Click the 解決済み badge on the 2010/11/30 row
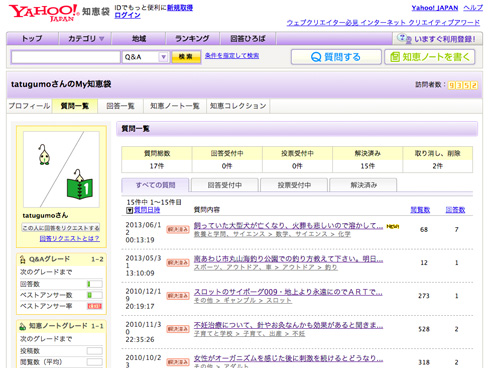490x368 pixels. point(178,329)
